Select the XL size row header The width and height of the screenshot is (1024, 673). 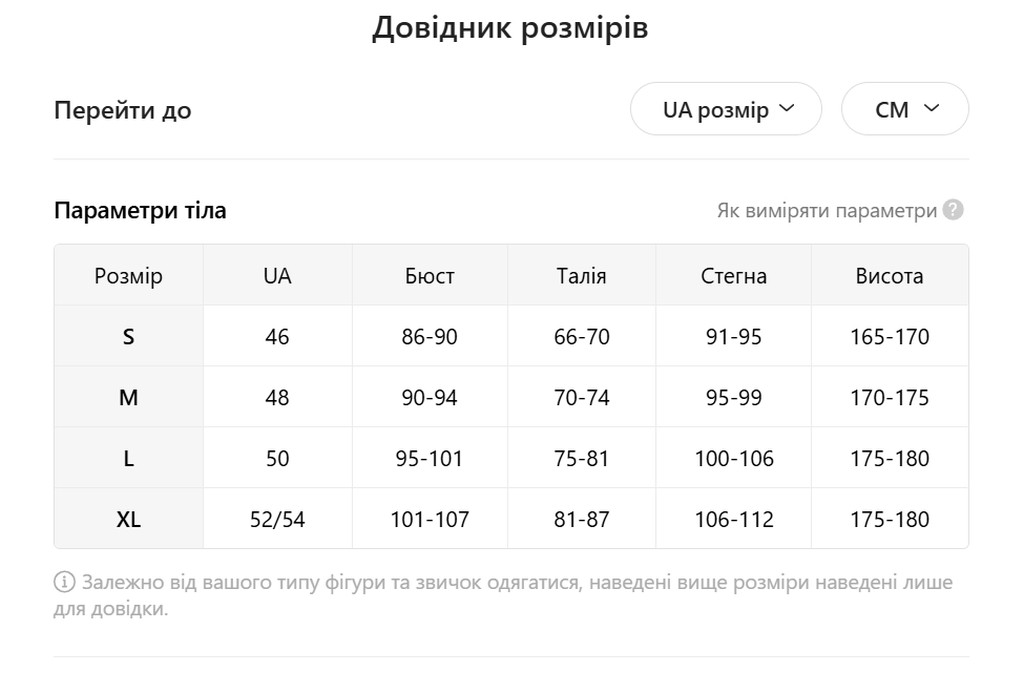129,519
